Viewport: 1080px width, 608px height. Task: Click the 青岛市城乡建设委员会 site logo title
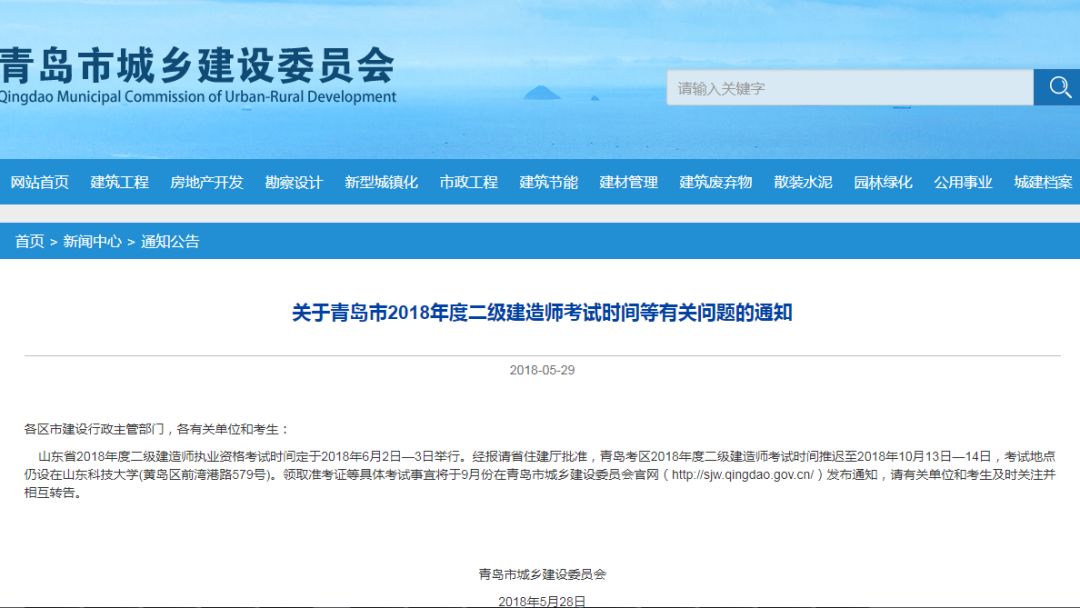(197, 65)
